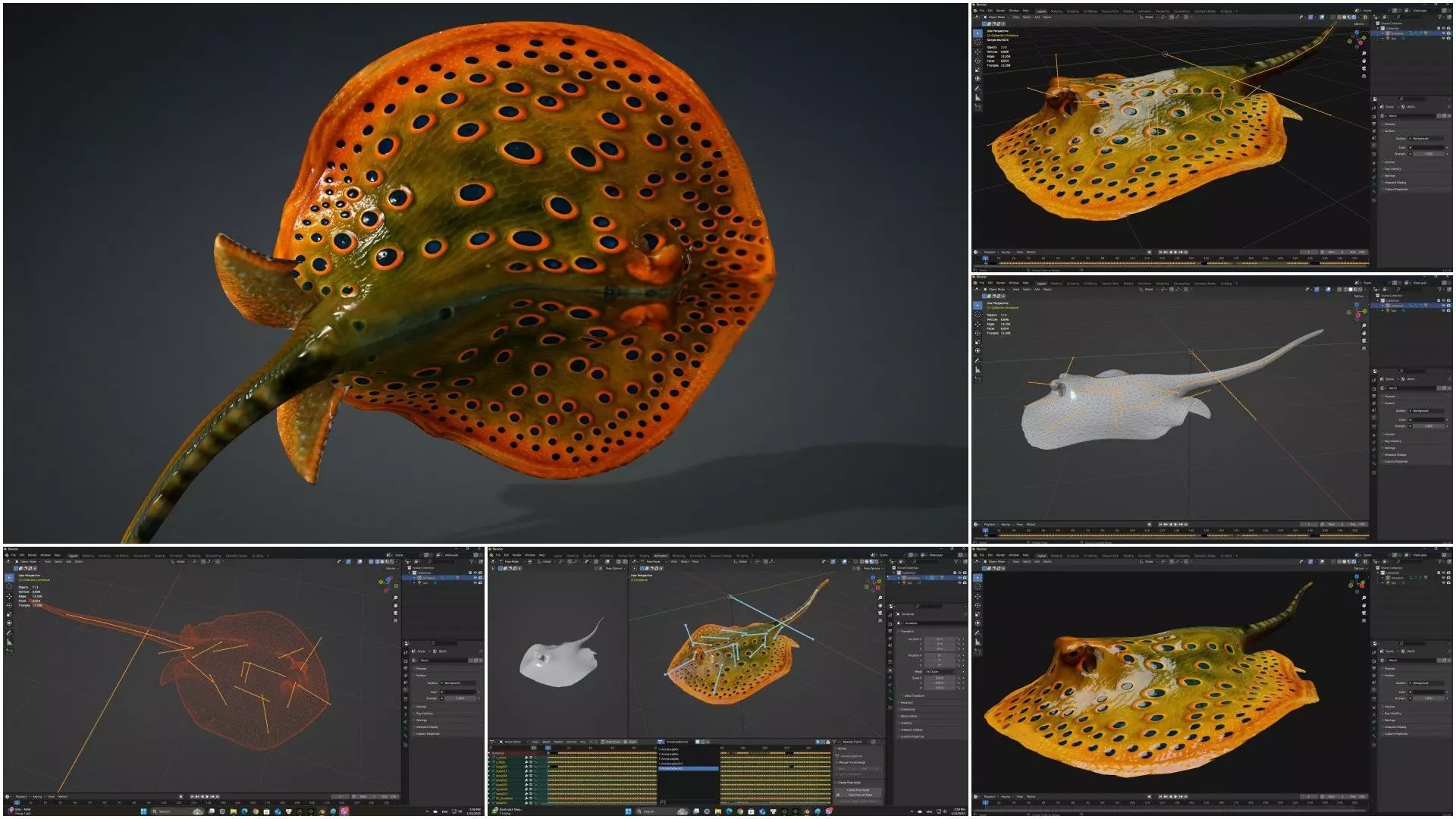Image resolution: width=1456 pixels, height=819 pixels.
Task: Open Render menu in top textured stingray window
Action: click(x=1000, y=11)
